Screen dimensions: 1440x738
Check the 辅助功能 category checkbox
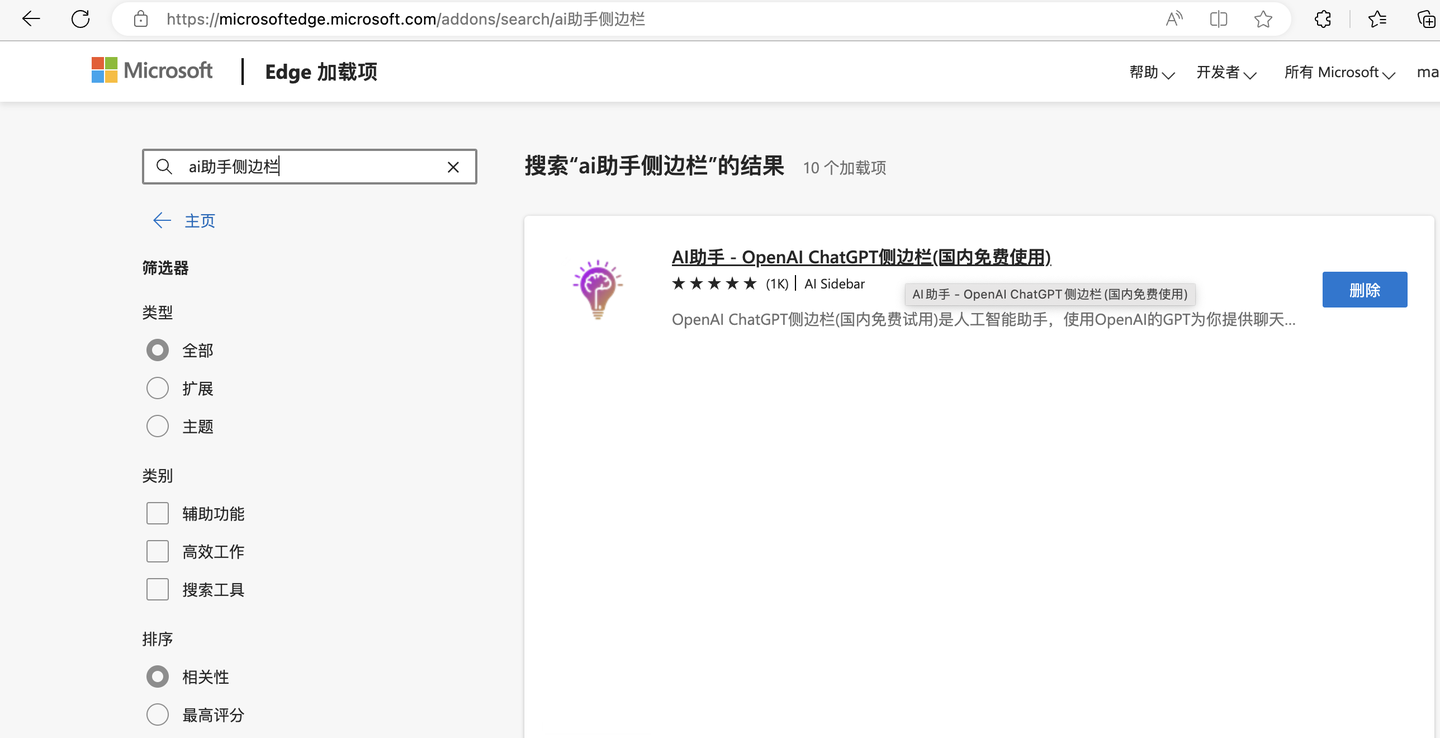pos(157,513)
